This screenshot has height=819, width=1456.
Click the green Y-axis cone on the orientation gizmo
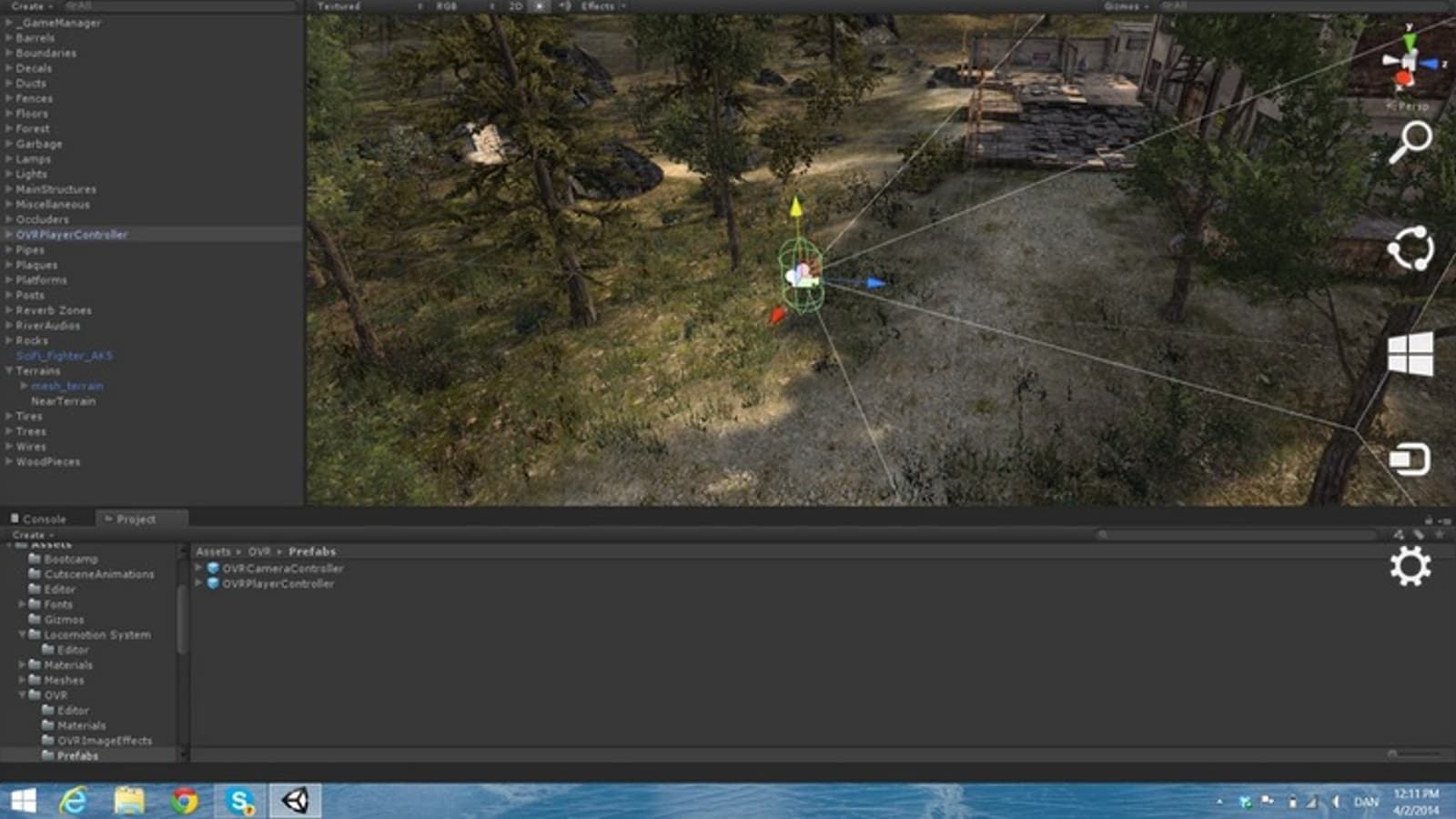tap(1409, 42)
